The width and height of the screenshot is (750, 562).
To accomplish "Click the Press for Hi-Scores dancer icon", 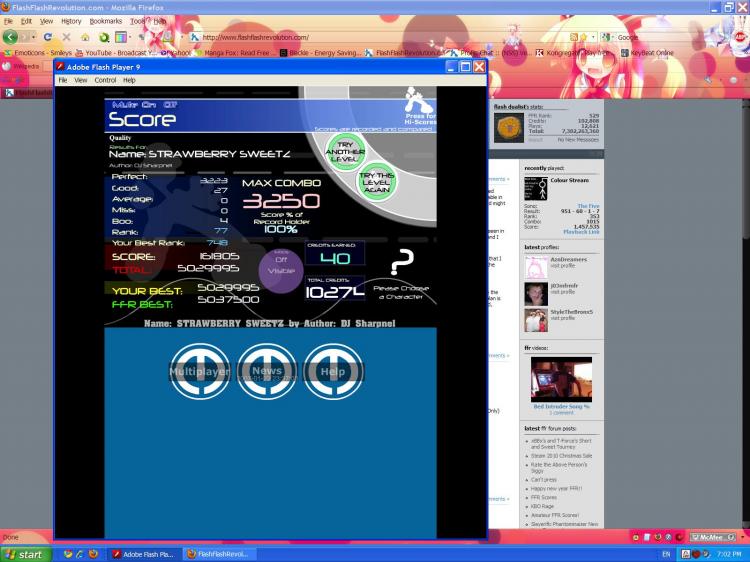I will pyautogui.click(x=420, y=105).
